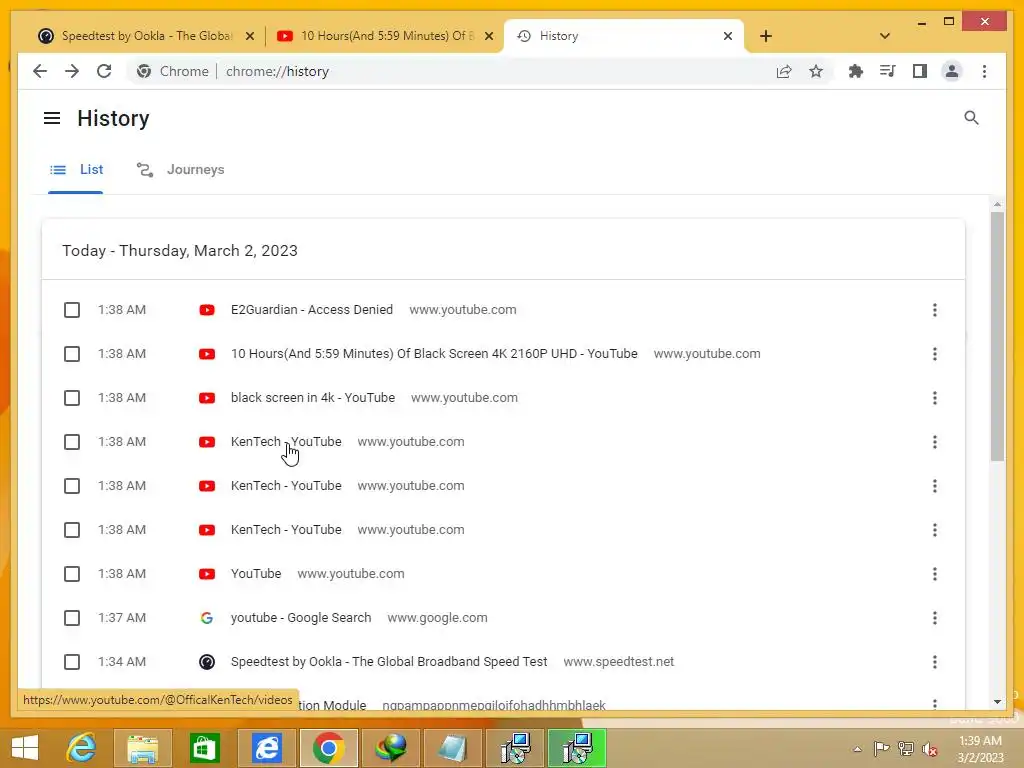Toggle the side panel icon
Screen dimensions: 1024x768
coord(920,71)
